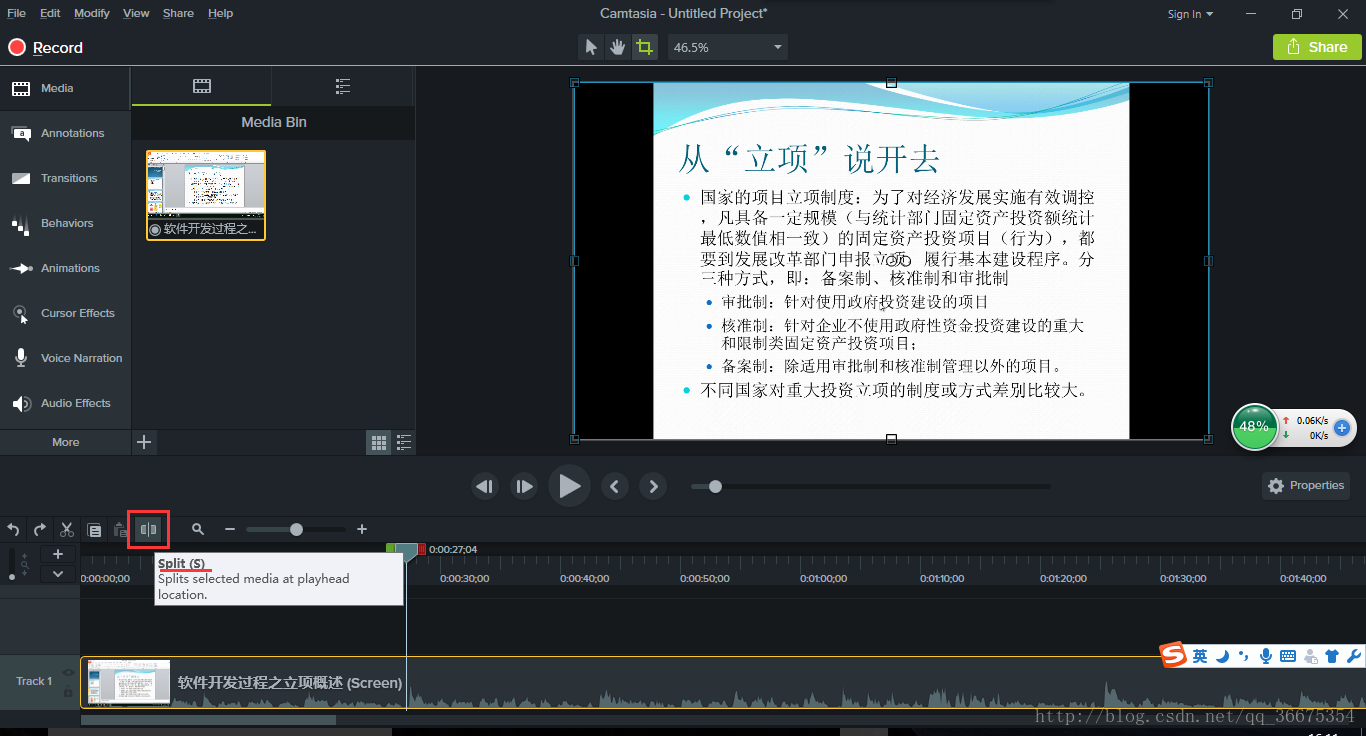The height and width of the screenshot is (736, 1366).
Task: Toggle Track 1 lock icon
Action: [68, 692]
